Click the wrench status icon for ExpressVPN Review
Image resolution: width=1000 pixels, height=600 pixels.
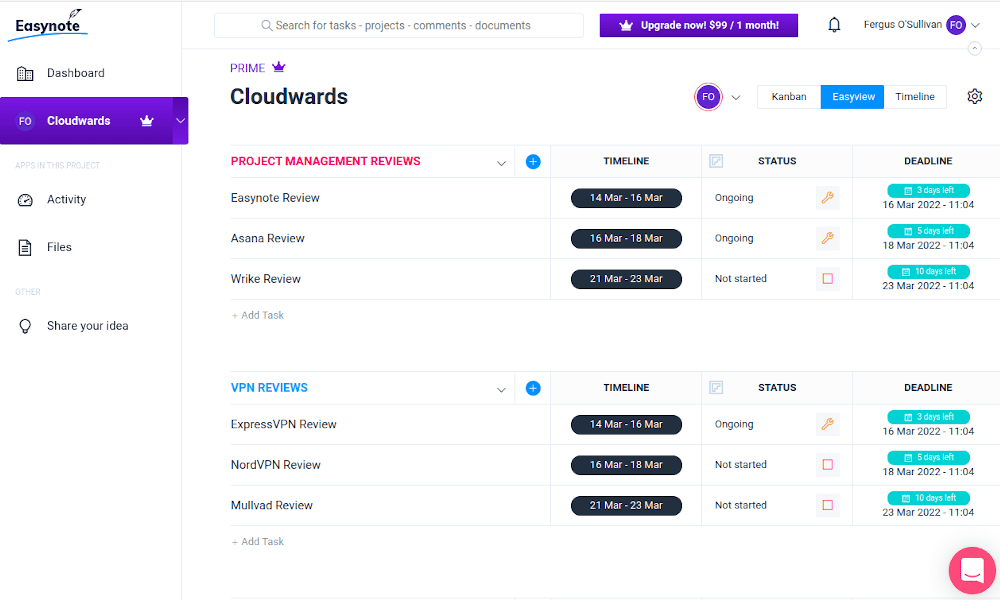(827, 424)
